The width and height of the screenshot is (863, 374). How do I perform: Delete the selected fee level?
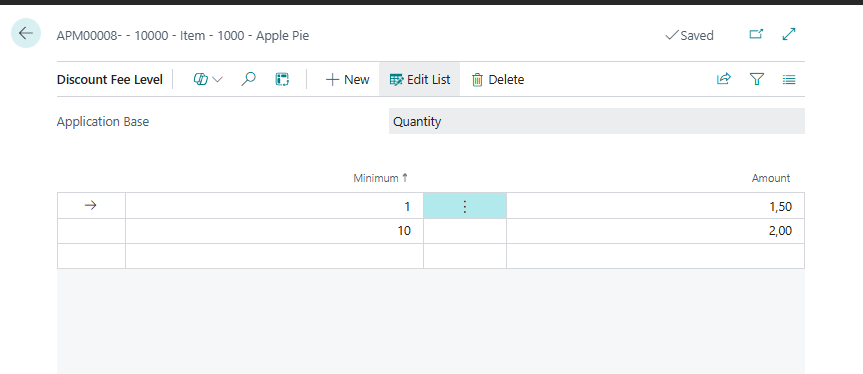498,80
